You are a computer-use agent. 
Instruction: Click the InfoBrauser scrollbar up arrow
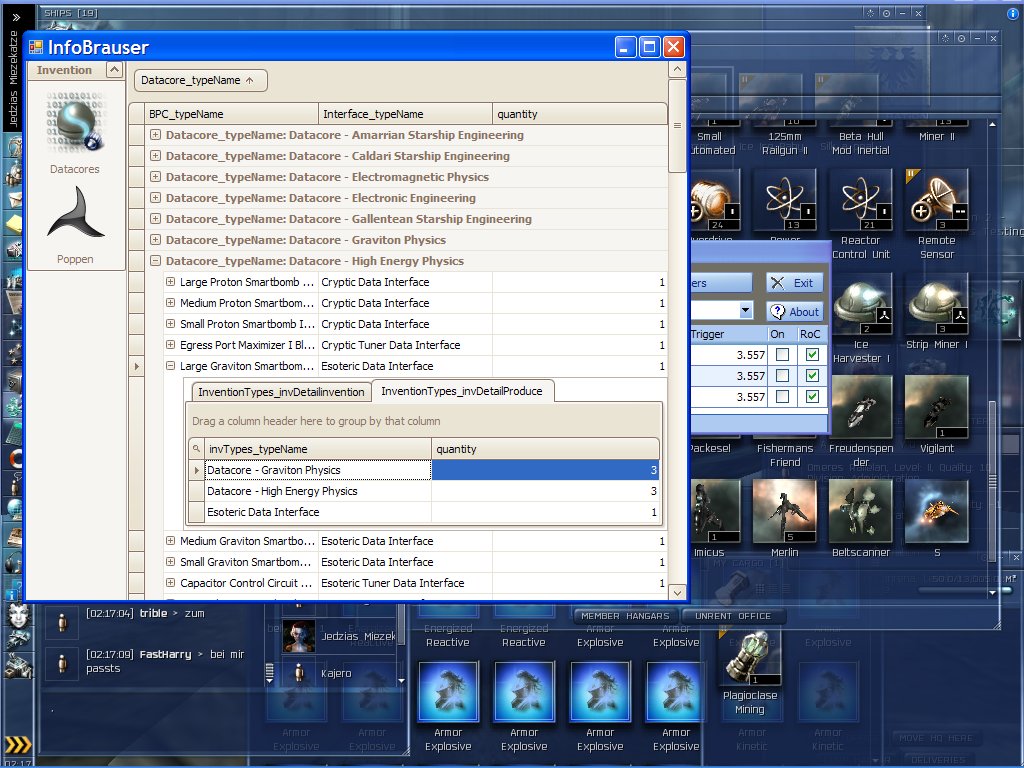677,69
